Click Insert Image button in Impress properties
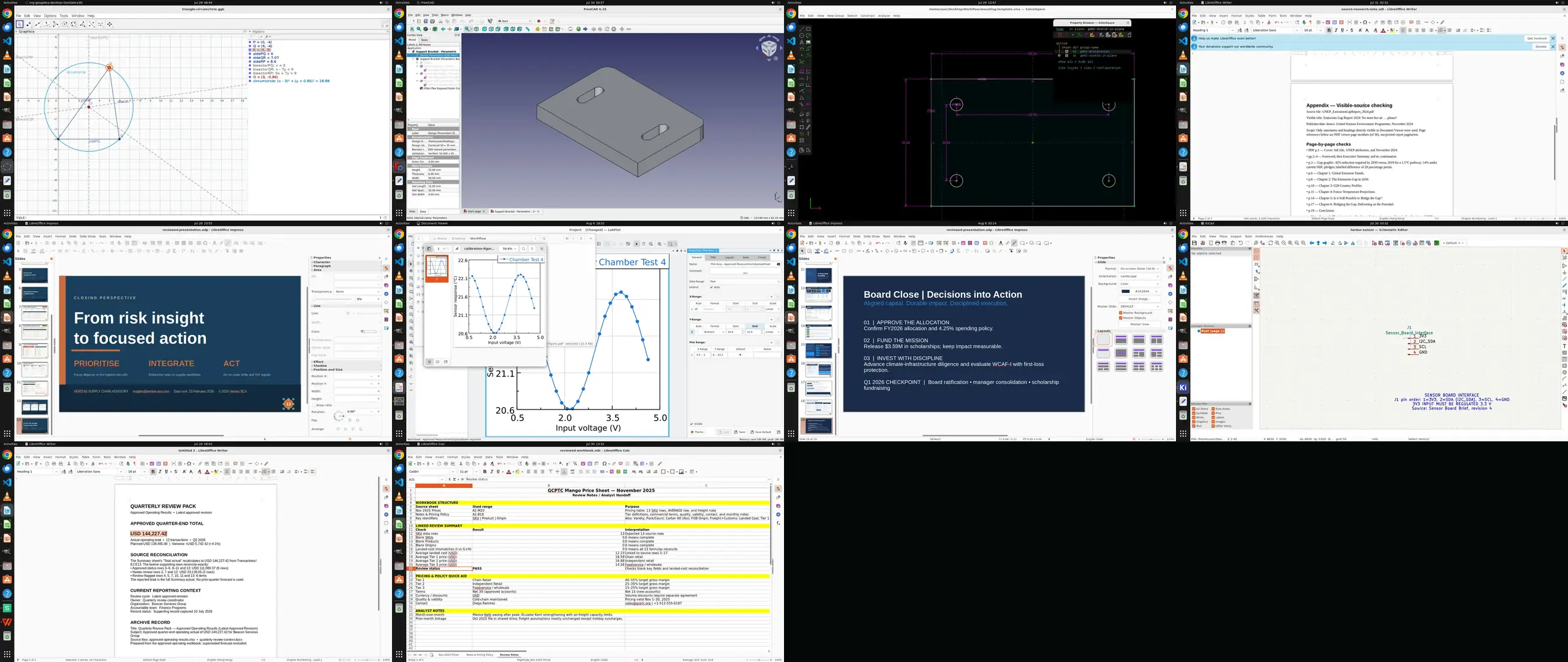 point(1139,299)
